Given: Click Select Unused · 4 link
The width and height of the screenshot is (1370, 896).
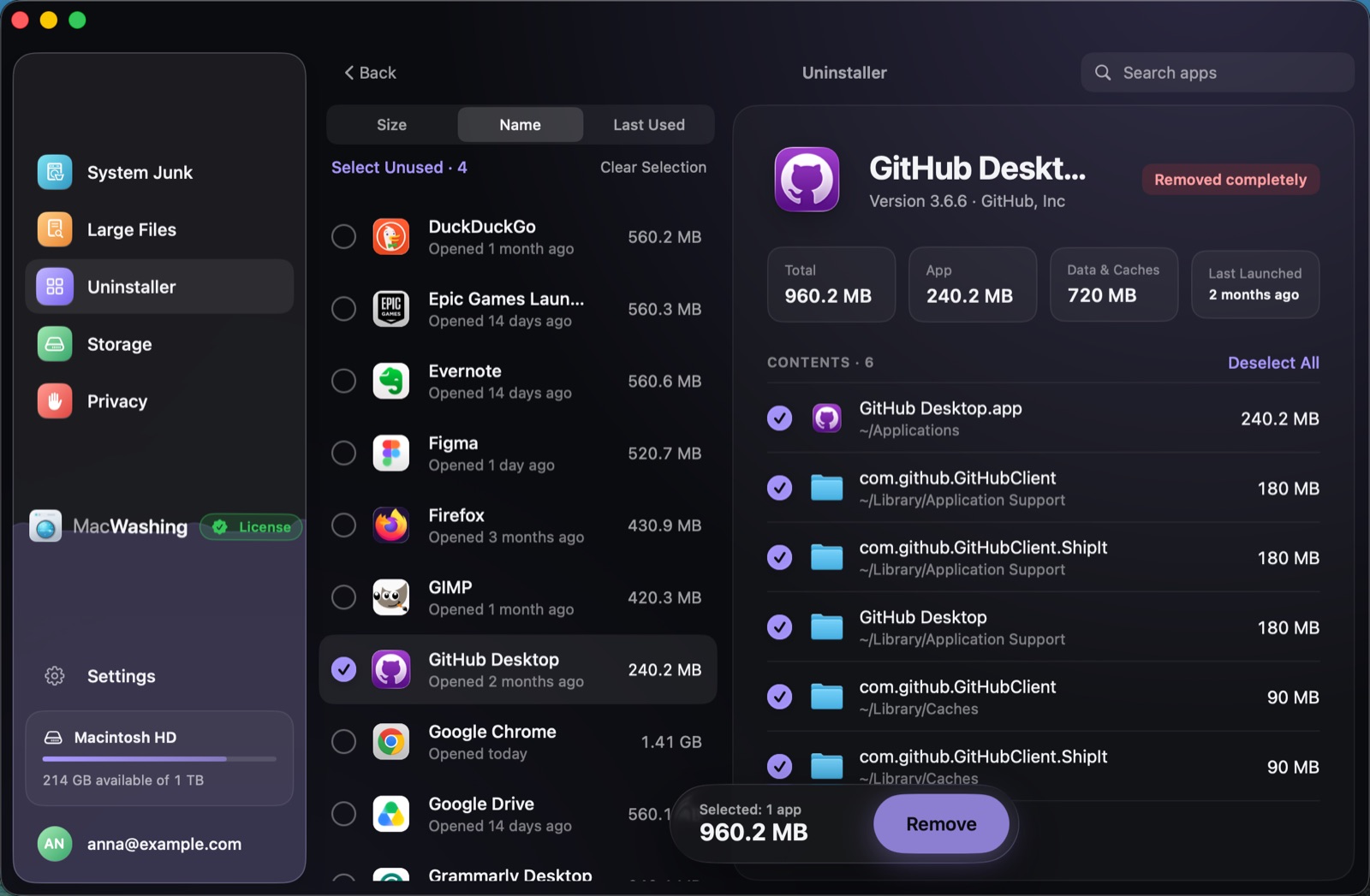Looking at the screenshot, I should click(x=399, y=168).
